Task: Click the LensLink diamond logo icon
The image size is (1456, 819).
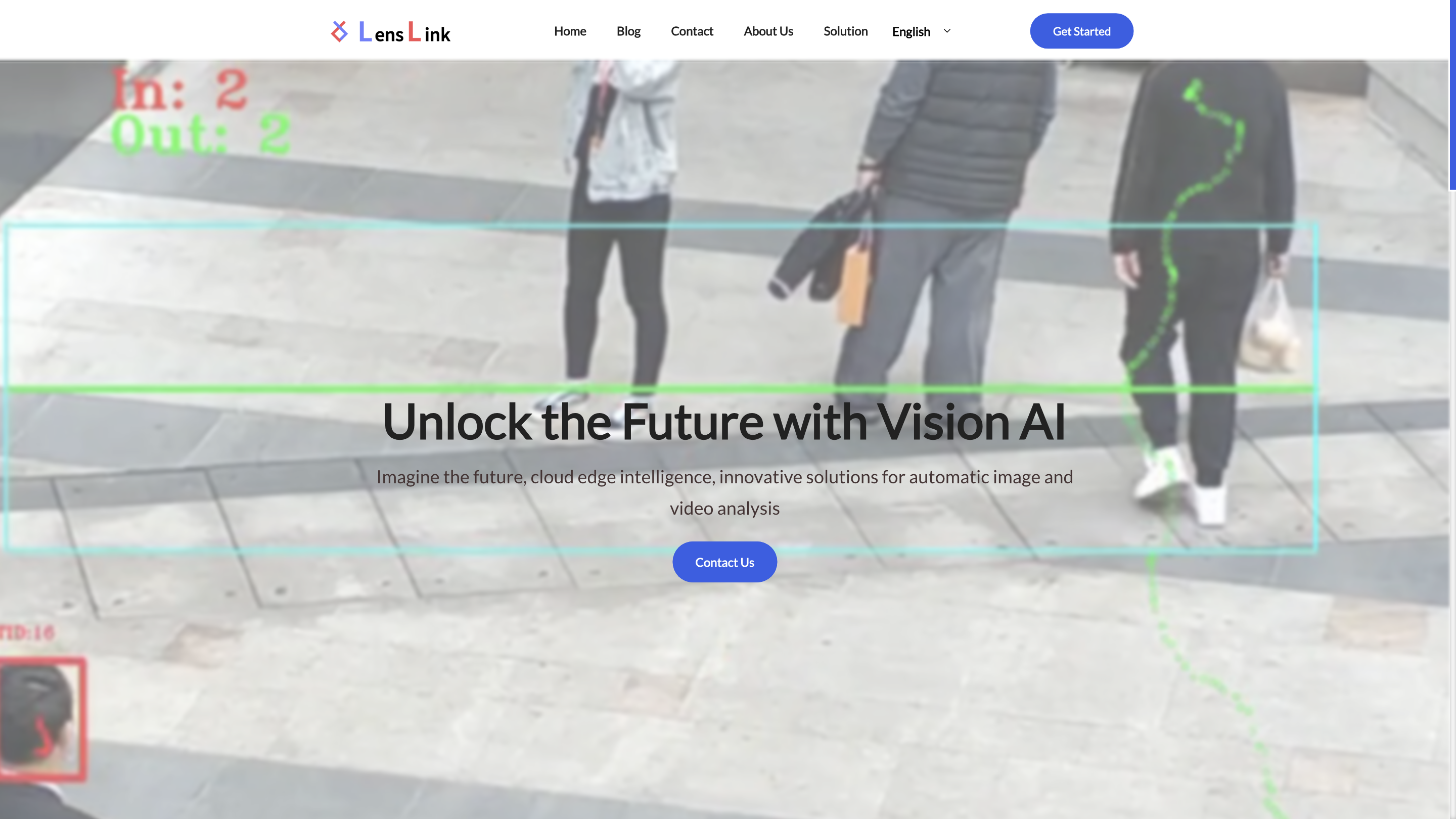Action: (339, 32)
